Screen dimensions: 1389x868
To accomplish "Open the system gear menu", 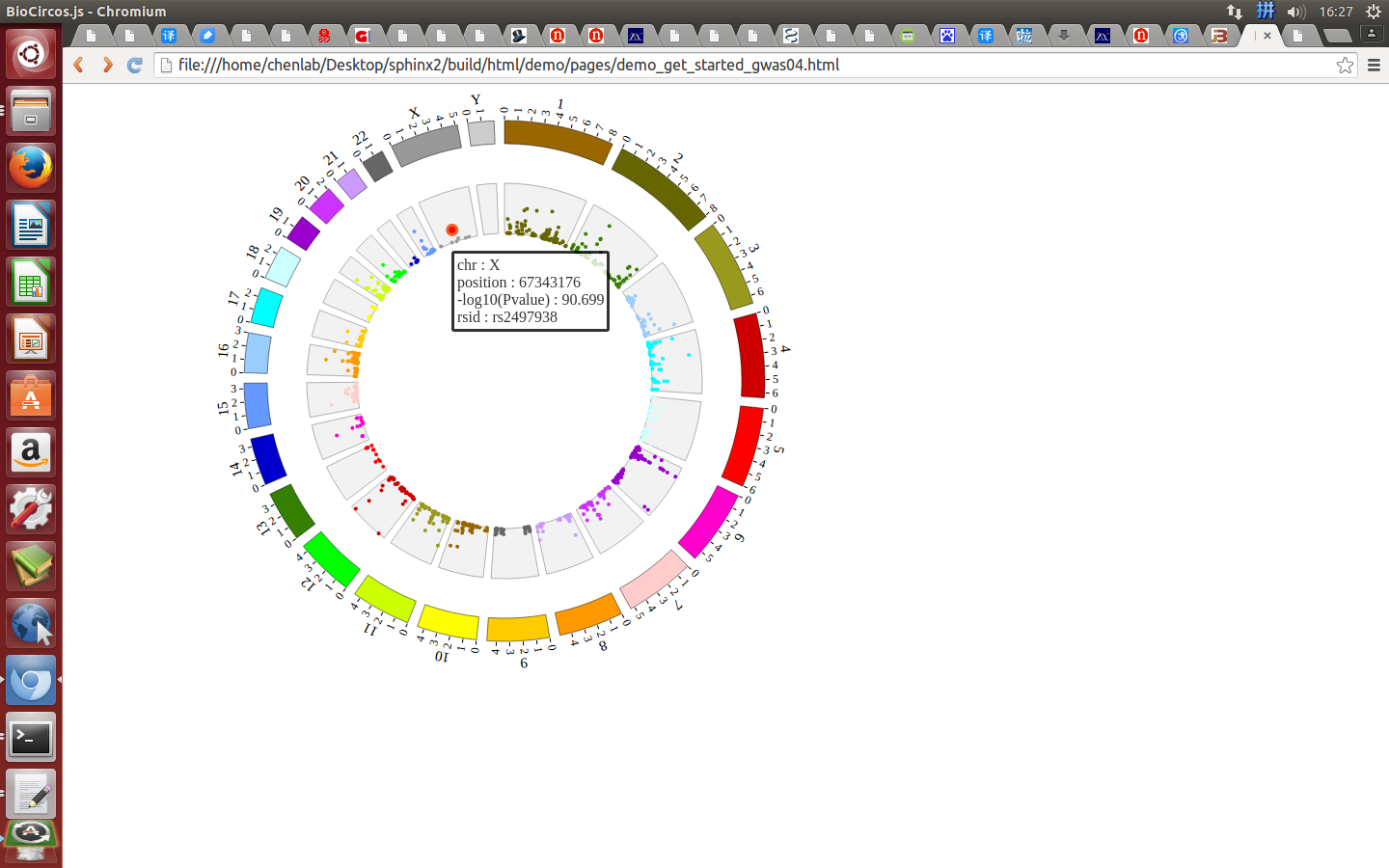I will click(1374, 12).
